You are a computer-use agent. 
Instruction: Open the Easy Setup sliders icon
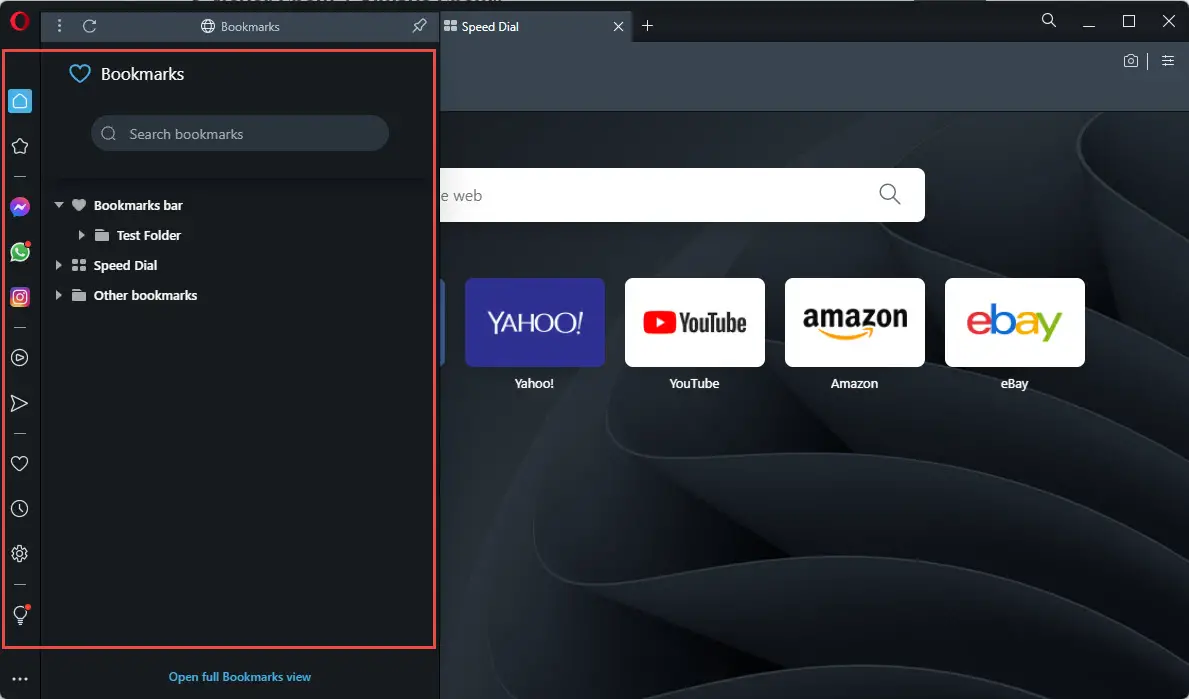point(1168,61)
